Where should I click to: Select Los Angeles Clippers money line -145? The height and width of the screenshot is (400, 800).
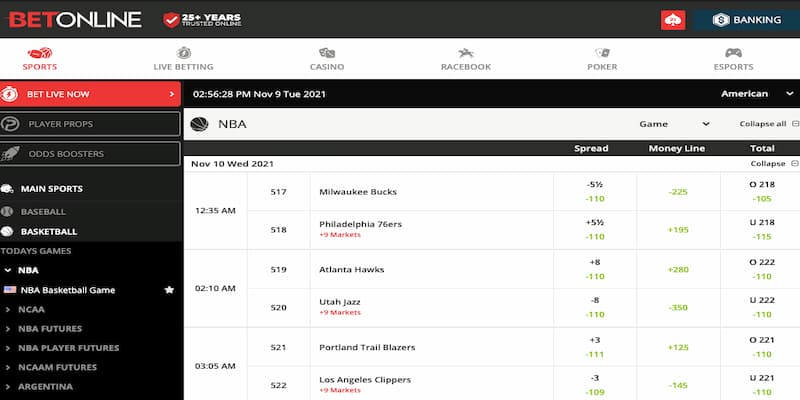point(678,385)
